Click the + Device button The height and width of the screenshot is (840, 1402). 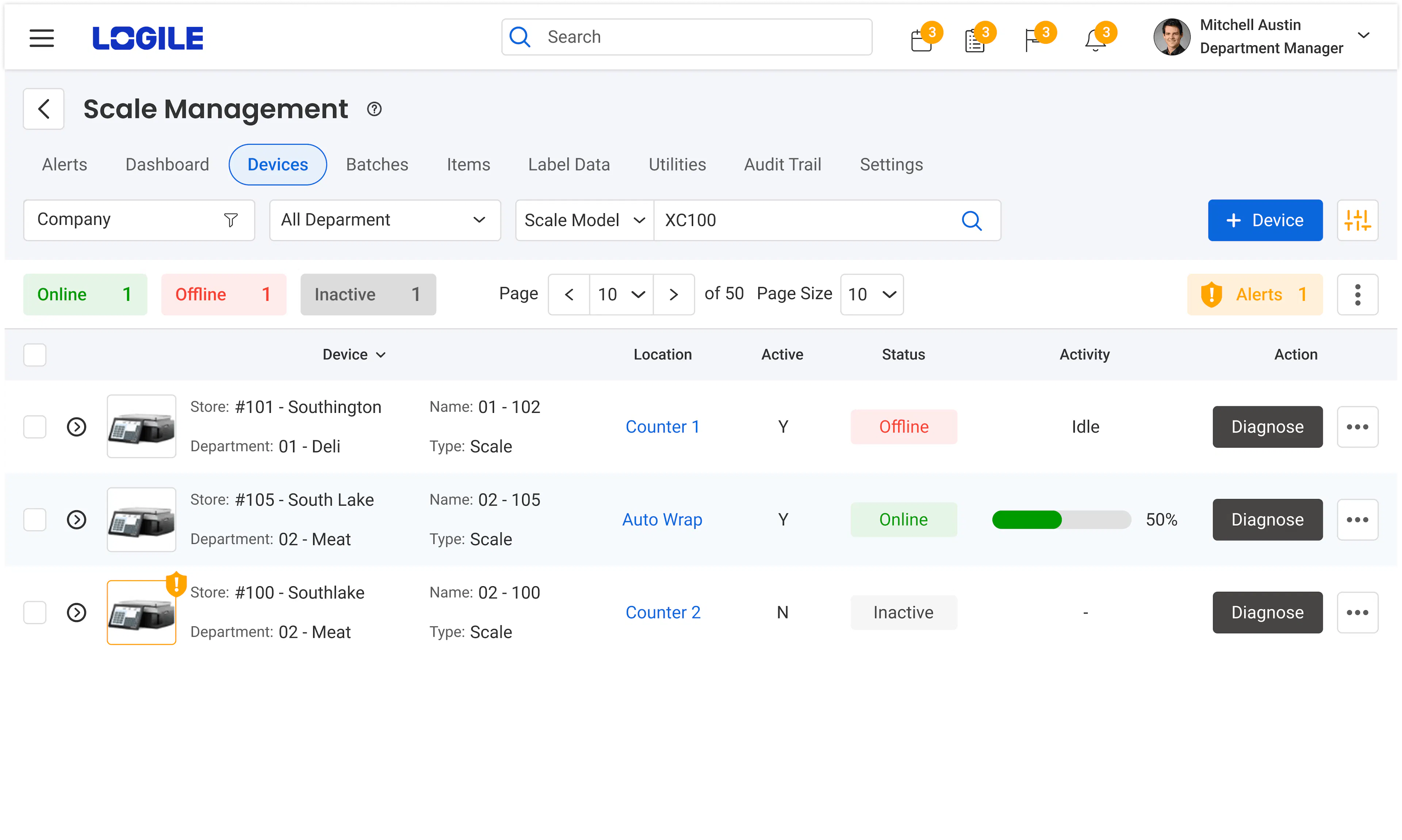[x=1264, y=220]
